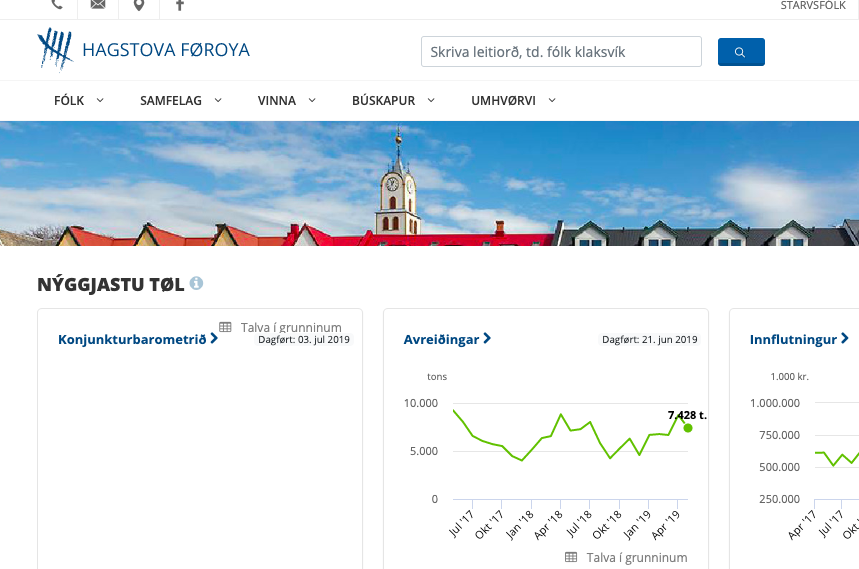Click the map location pin icon
Image resolution: width=859 pixels, height=569 pixels.
[138, 5]
